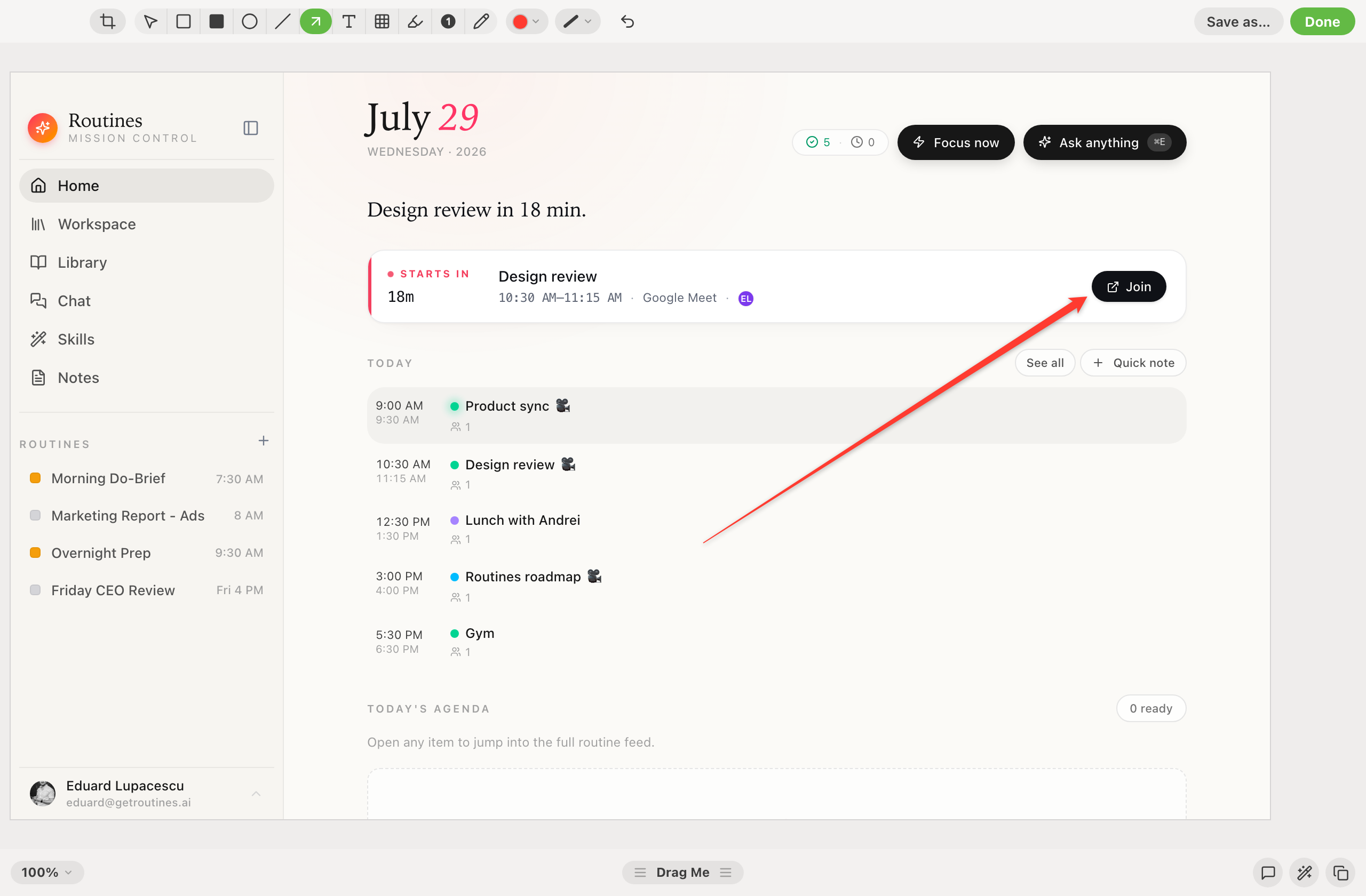The height and width of the screenshot is (896, 1366).
Task: Click the magic wand icon at bottom
Action: [x=1305, y=873]
